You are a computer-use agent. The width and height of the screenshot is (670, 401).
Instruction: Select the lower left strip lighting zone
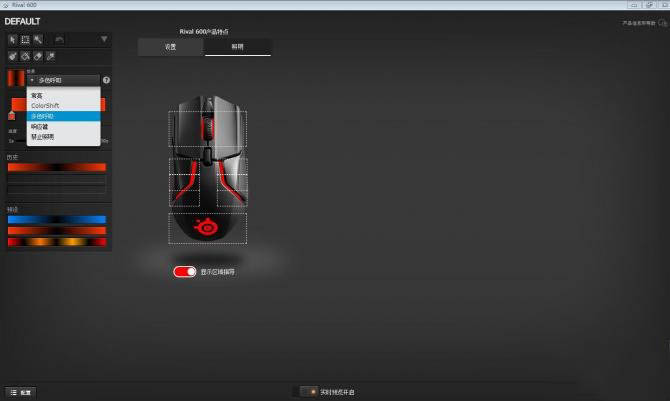pyautogui.click(x=184, y=198)
